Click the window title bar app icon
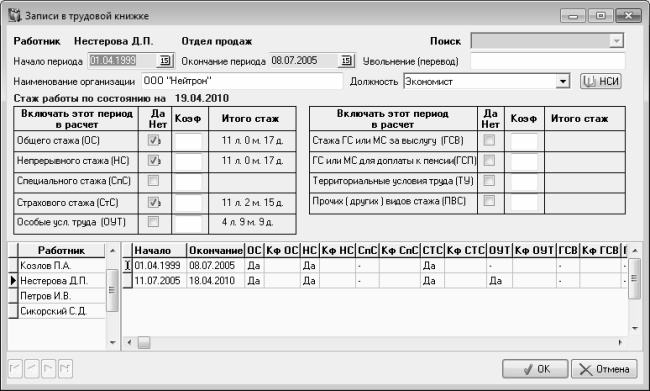The height and width of the screenshot is (391, 650). click(15, 16)
